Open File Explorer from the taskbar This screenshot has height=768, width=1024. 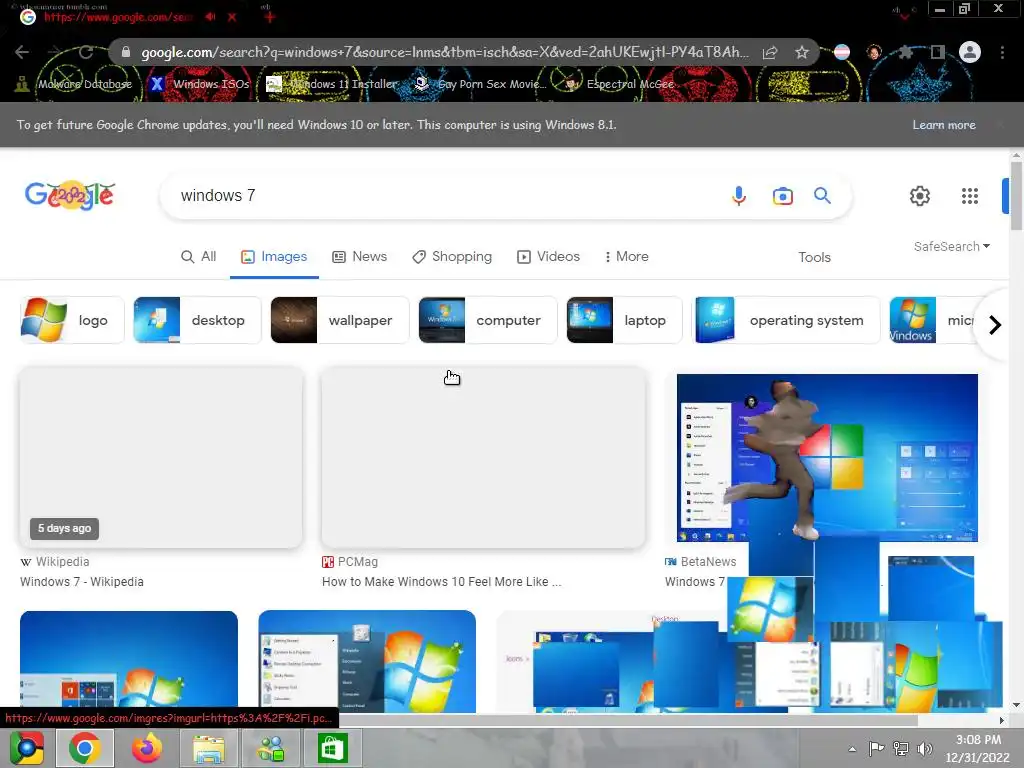click(209, 748)
